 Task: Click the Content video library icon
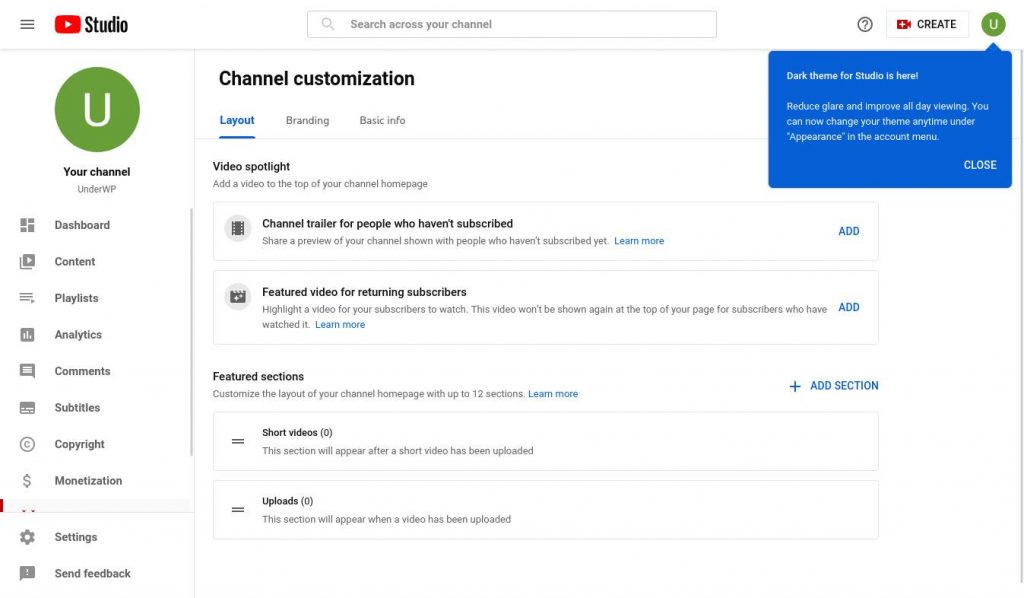27,262
